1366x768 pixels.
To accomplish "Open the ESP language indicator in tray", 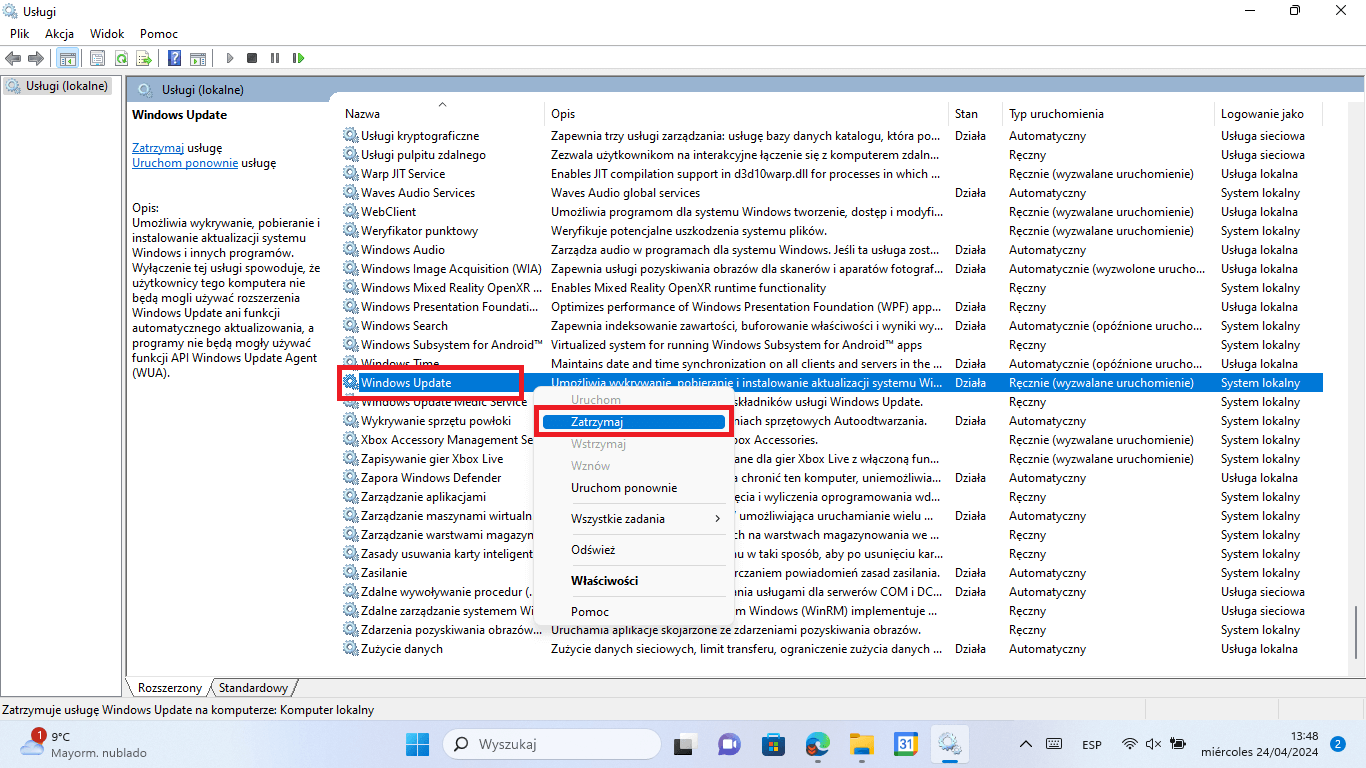I will click(1092, 744).
